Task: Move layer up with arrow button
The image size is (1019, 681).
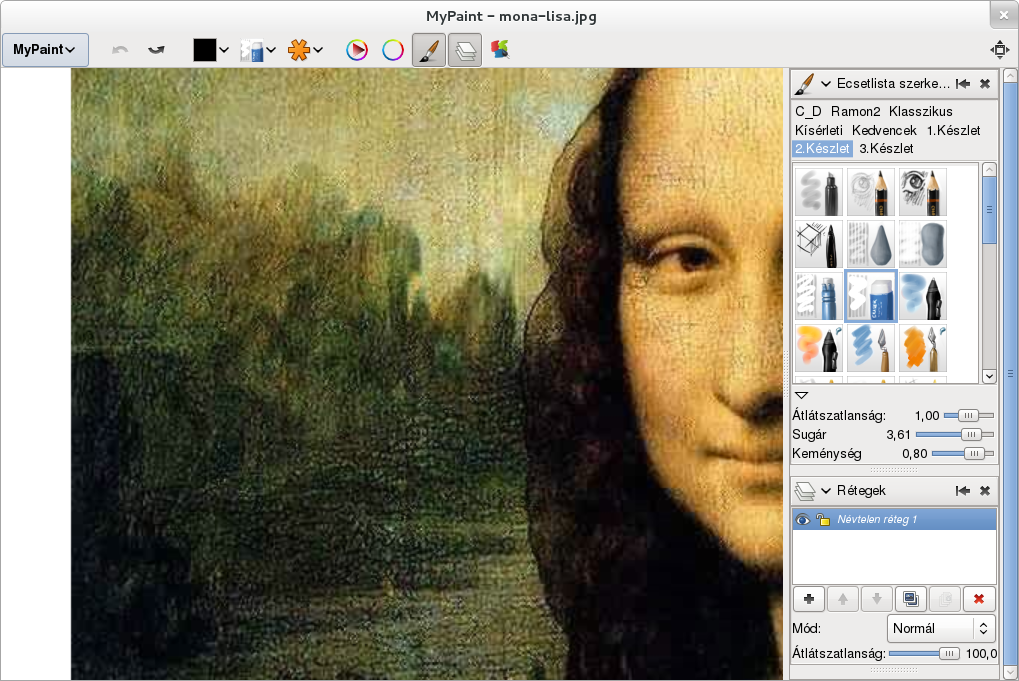Action: (x=843, y=599)
